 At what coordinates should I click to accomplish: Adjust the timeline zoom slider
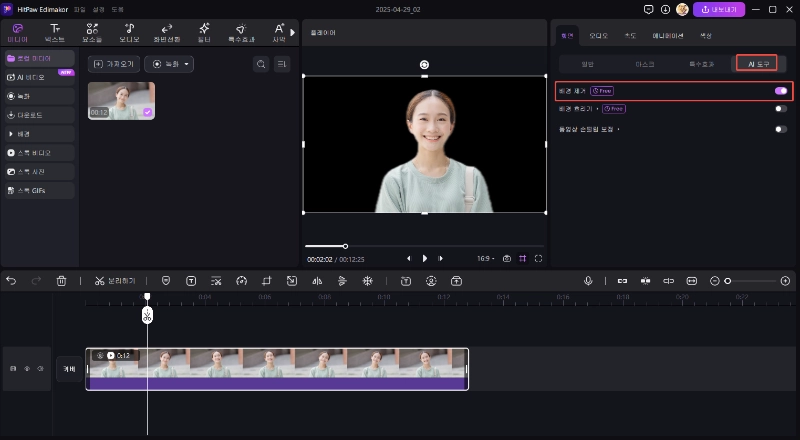point(752,281)
